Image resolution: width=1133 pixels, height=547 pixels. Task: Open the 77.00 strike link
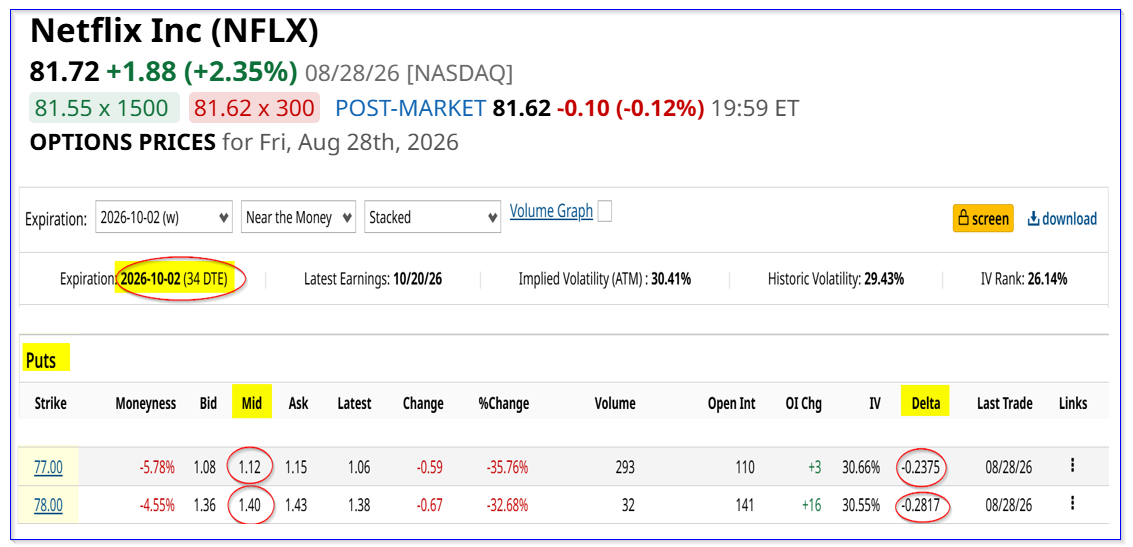[x=48, y=468]
